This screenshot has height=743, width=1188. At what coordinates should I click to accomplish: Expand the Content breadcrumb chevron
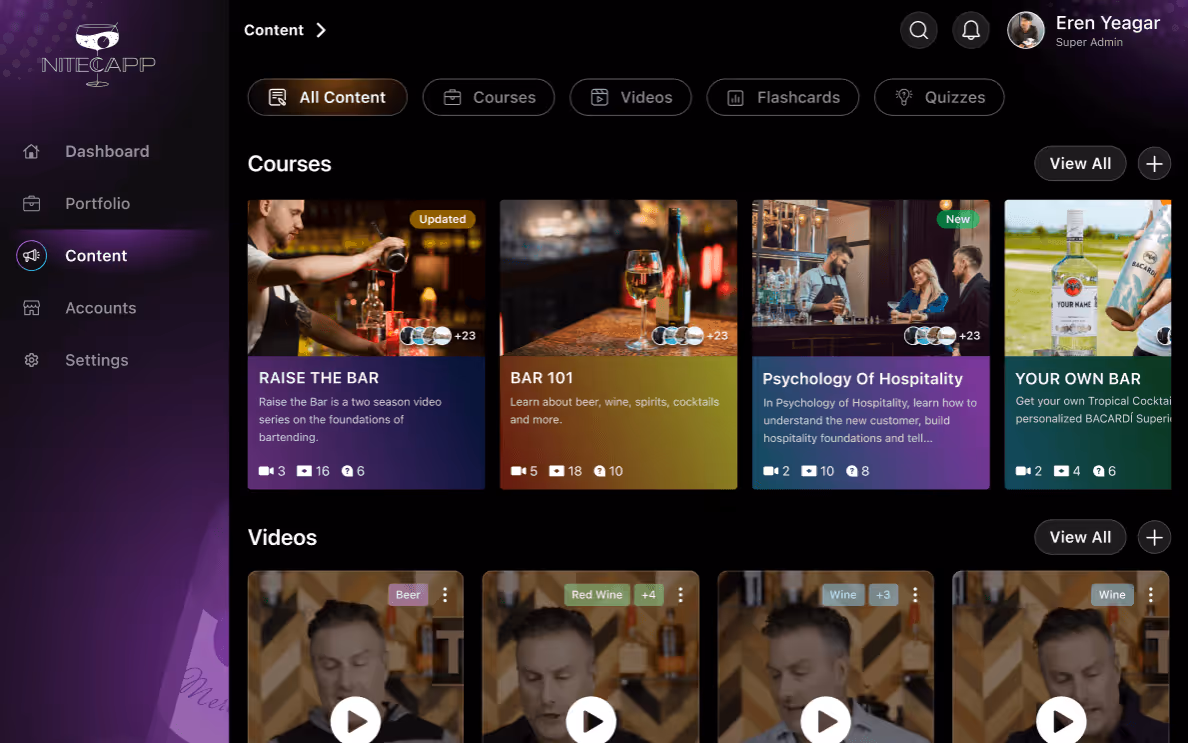coord(321,30)
